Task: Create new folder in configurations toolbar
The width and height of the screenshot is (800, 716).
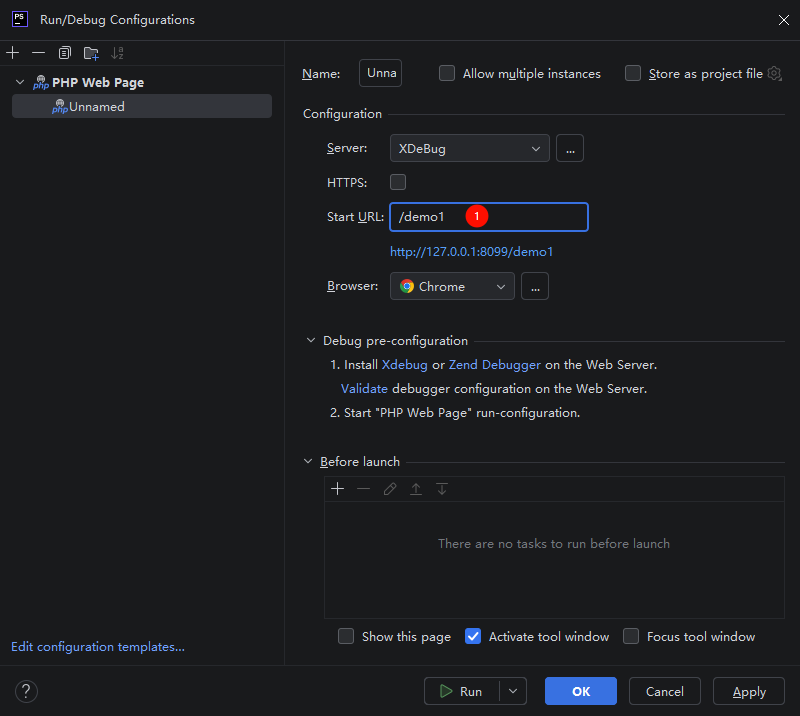Action: click(x=91, y=53)
